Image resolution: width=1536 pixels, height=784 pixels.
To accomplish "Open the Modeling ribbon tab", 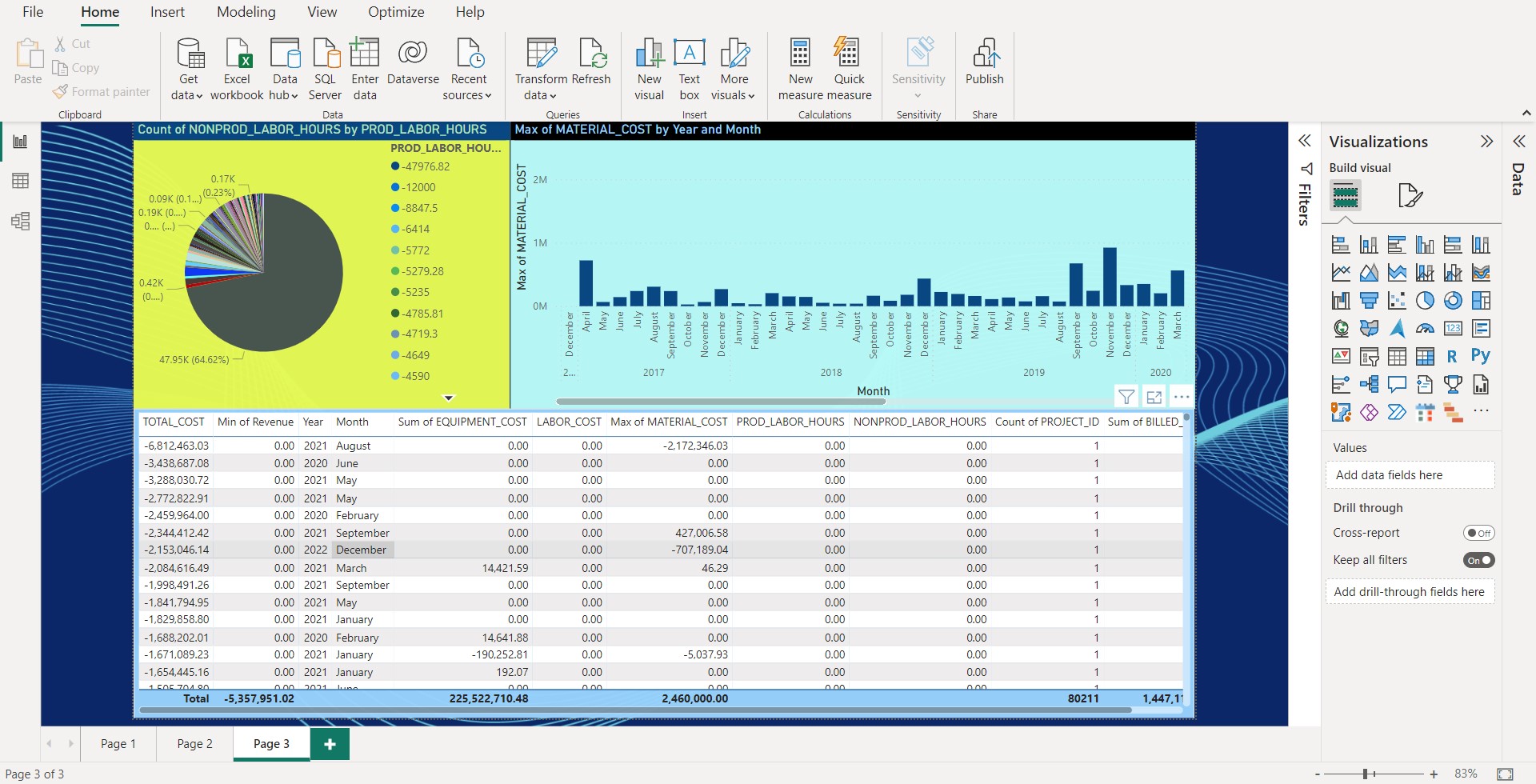I will 246,12.
